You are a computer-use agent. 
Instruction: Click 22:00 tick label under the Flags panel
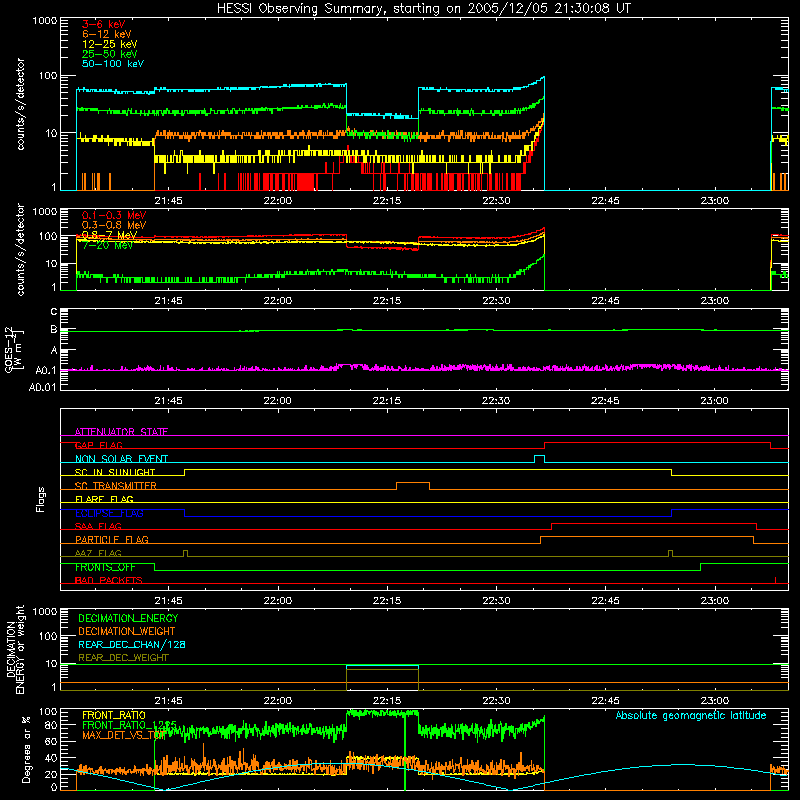point(278,601)
